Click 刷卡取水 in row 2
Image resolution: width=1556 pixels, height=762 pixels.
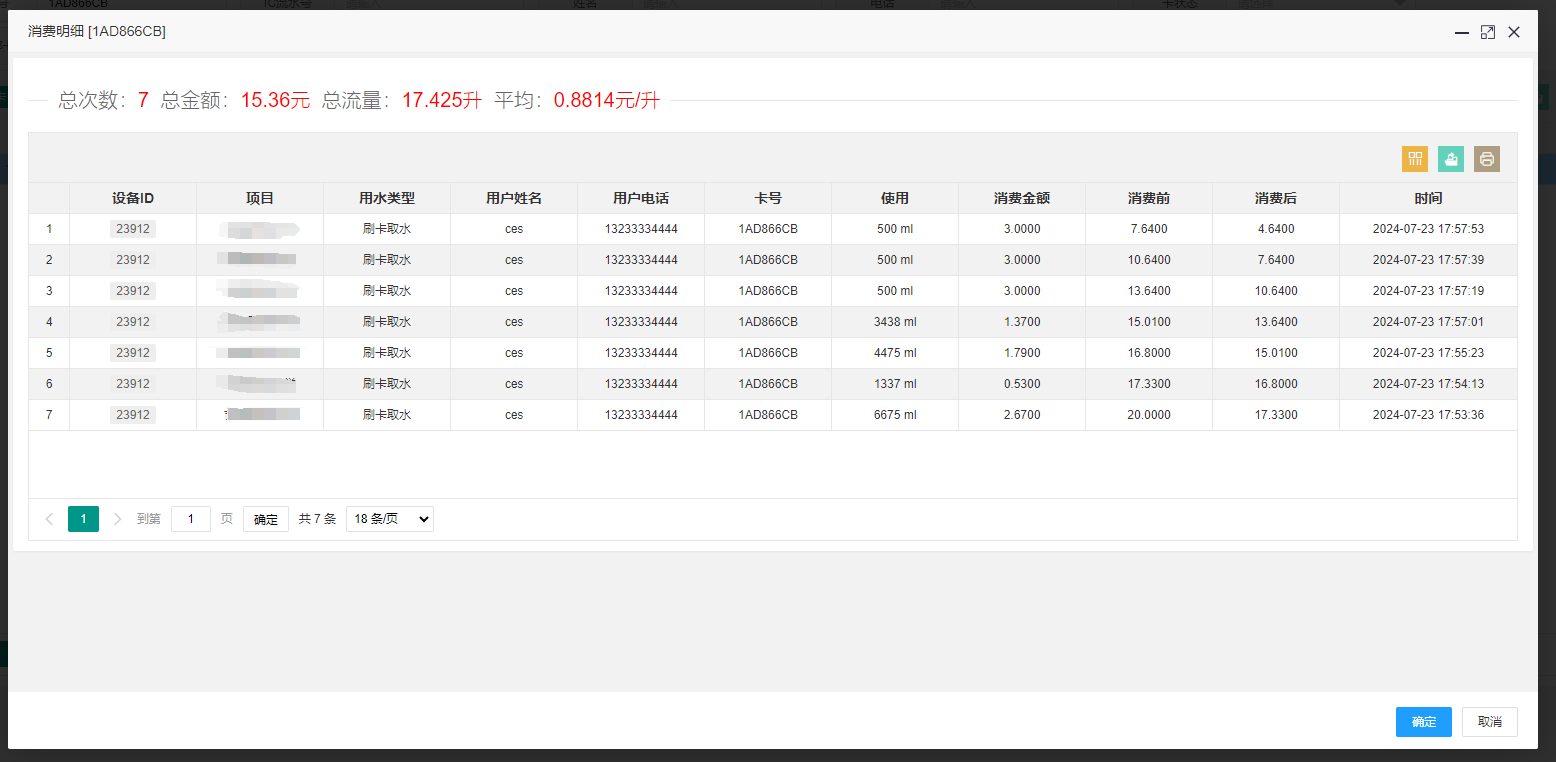(387, 260)
